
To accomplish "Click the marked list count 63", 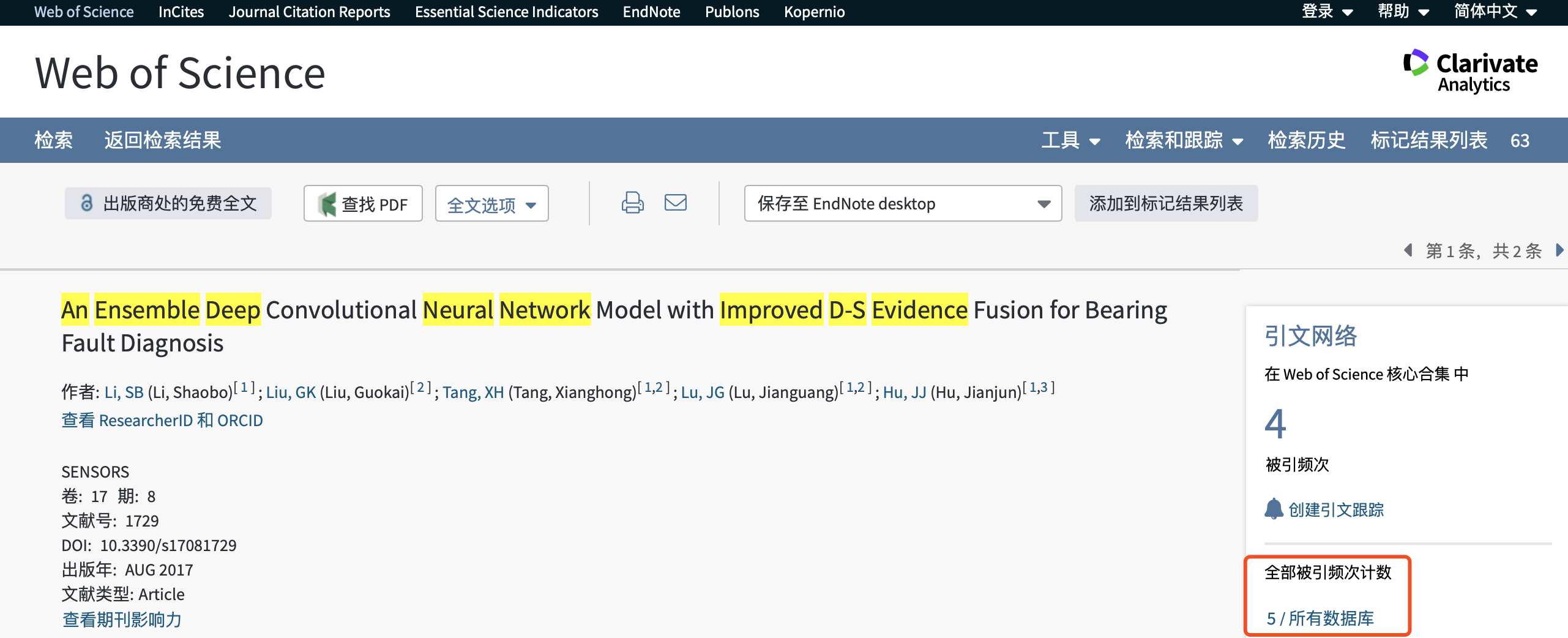I will 1520,141.
